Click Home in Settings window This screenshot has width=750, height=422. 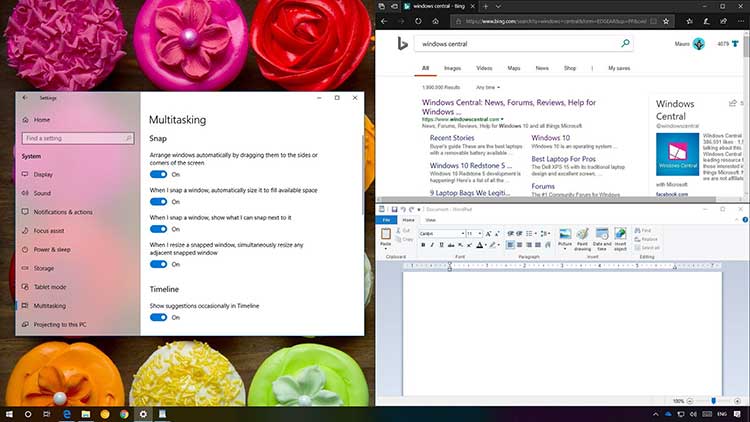[x=42, y=120]
